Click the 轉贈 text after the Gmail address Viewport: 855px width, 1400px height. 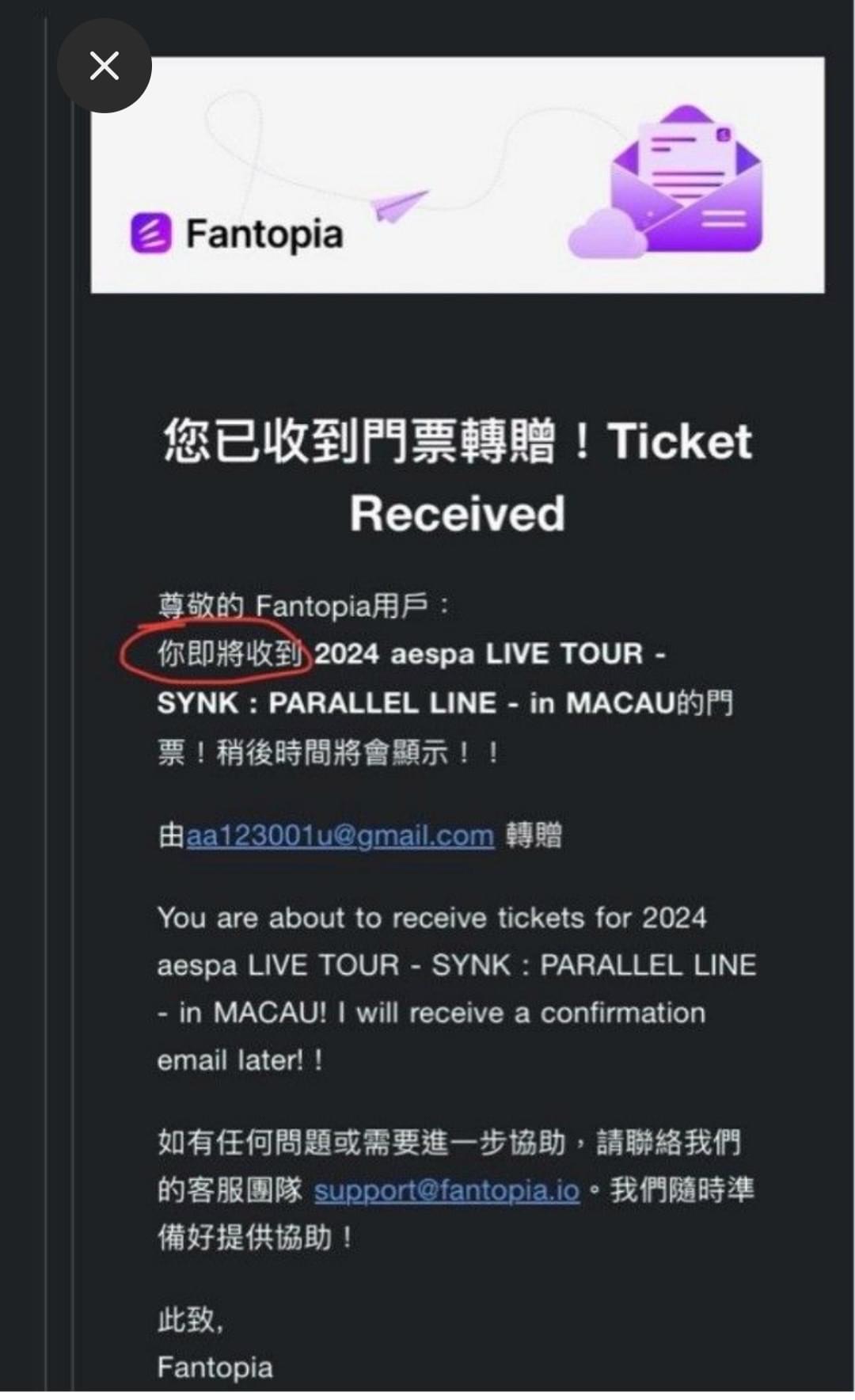point(534,835)
